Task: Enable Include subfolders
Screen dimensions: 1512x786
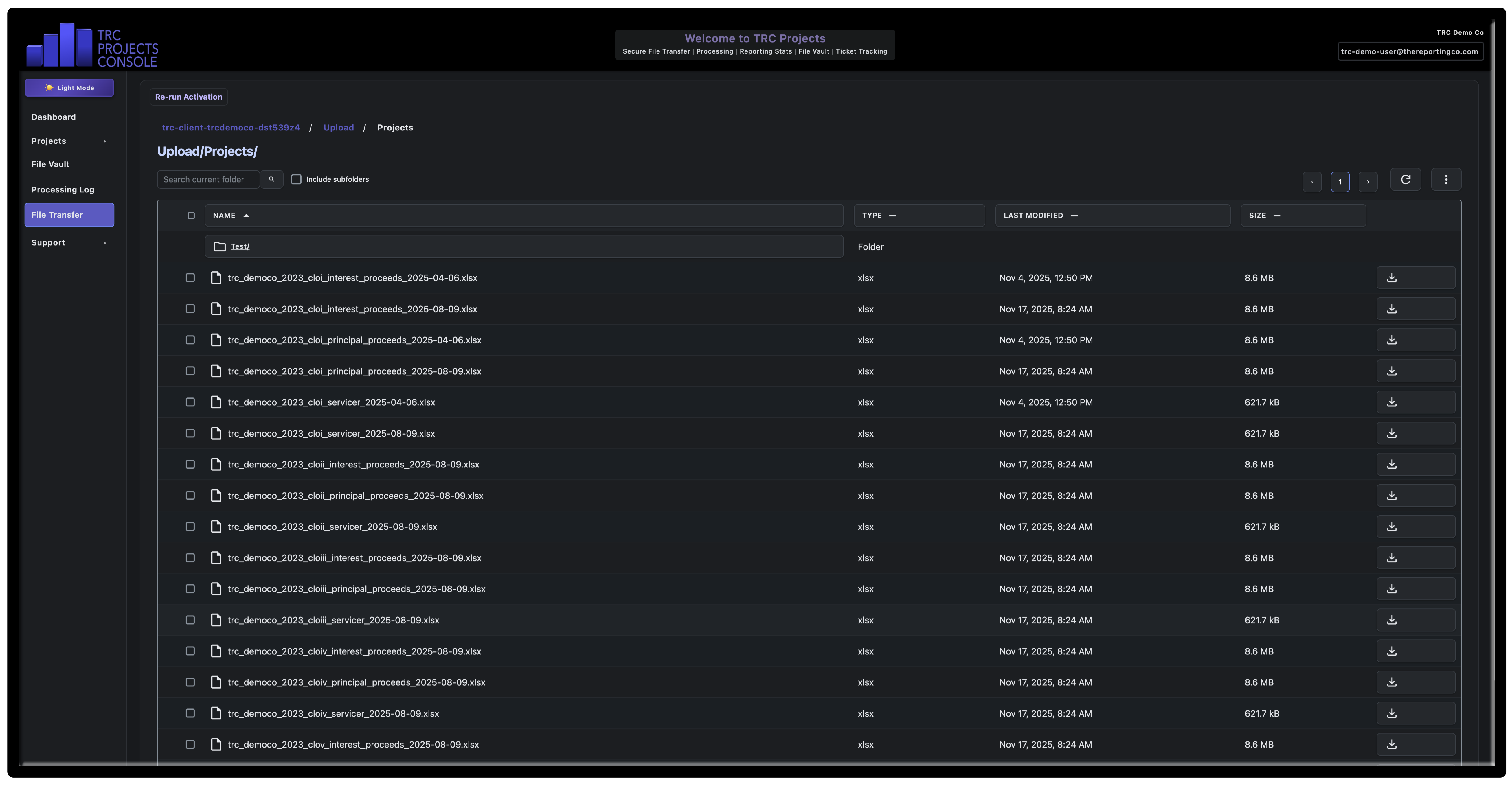Action: point(296,179)
